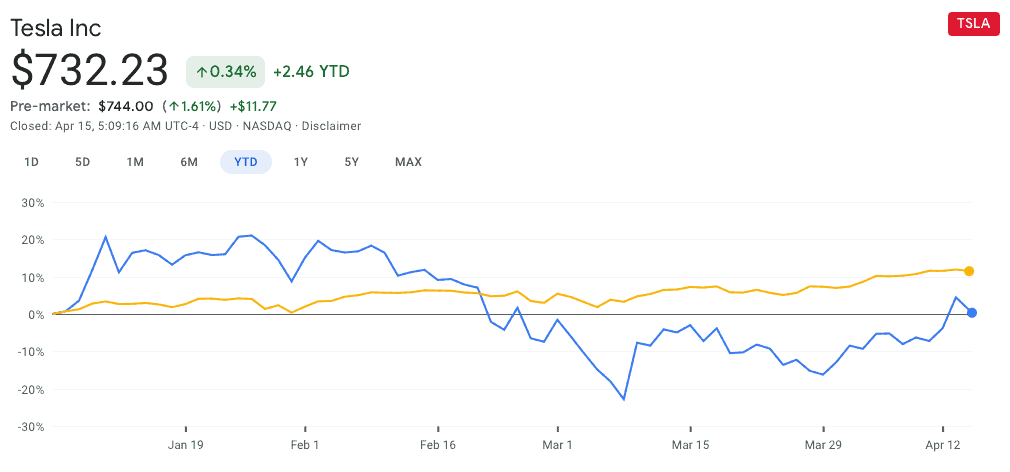The width and height of the screenshot is (1010, 472).
Task: Click the $732.23 price figure
Action: (90, 70)
